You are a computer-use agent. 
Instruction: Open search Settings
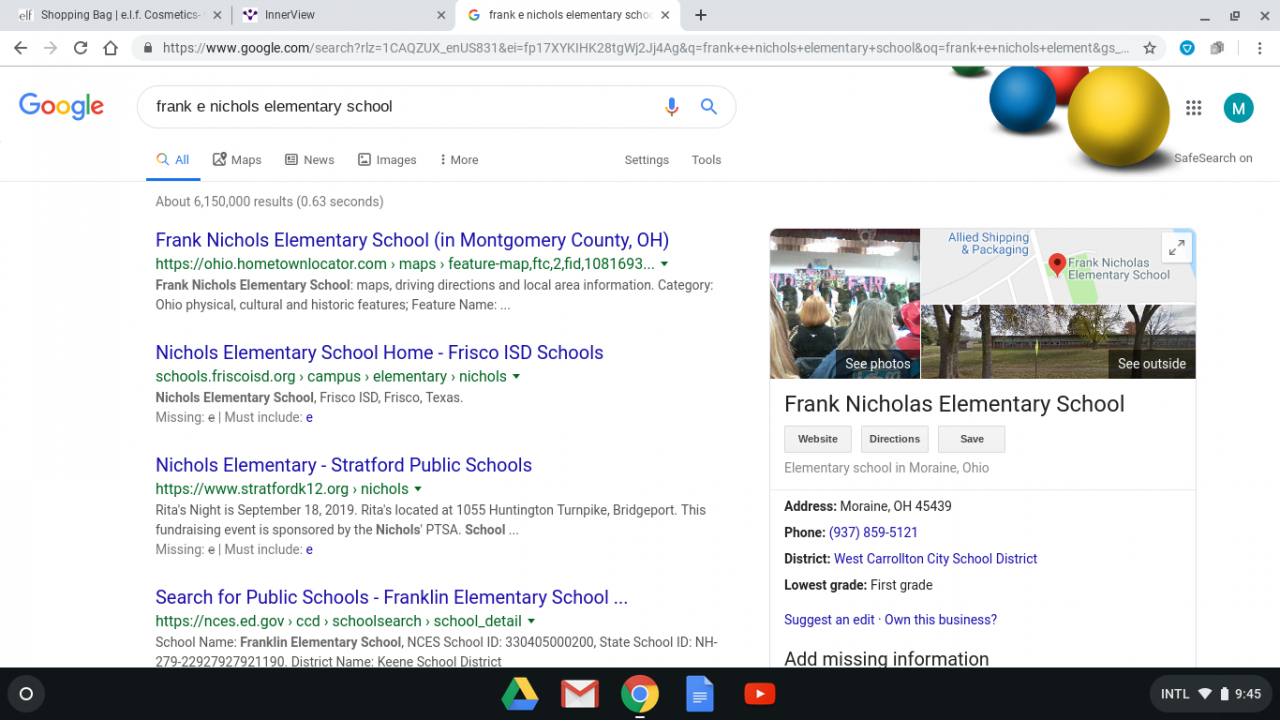click(647, 160)
